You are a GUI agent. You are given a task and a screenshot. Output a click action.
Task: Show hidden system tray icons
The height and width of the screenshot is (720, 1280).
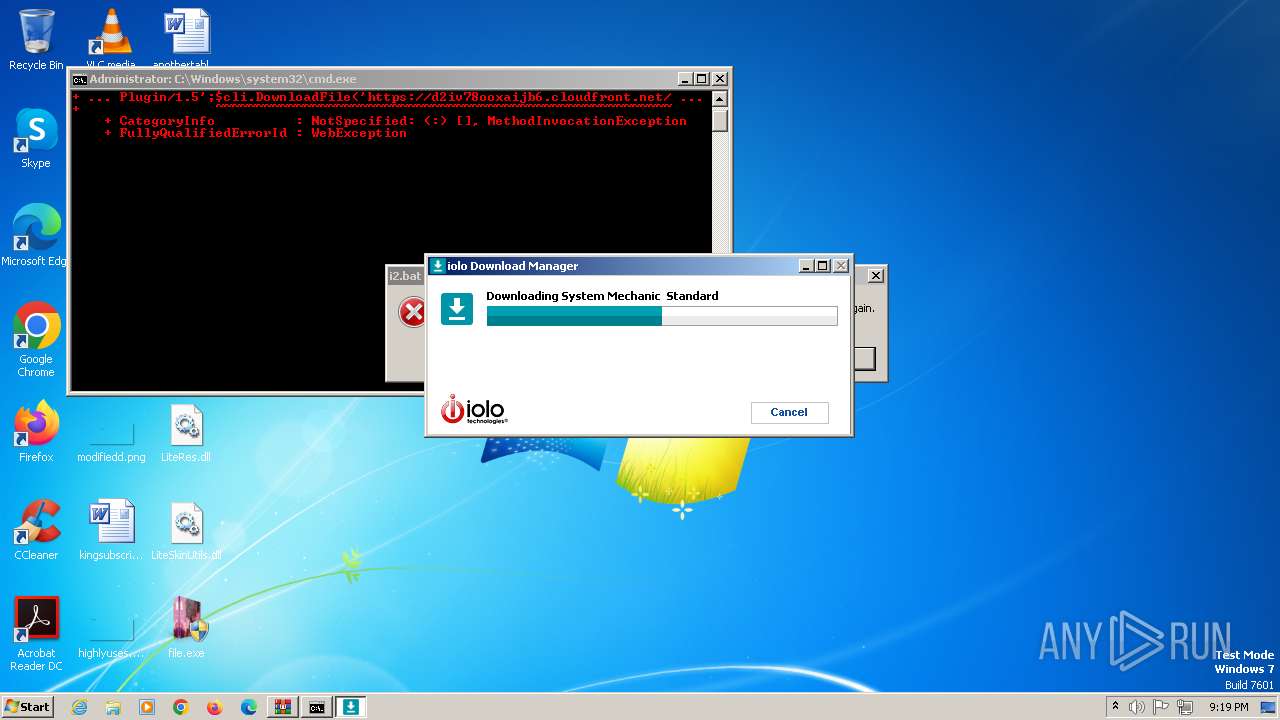(1116, 707)
